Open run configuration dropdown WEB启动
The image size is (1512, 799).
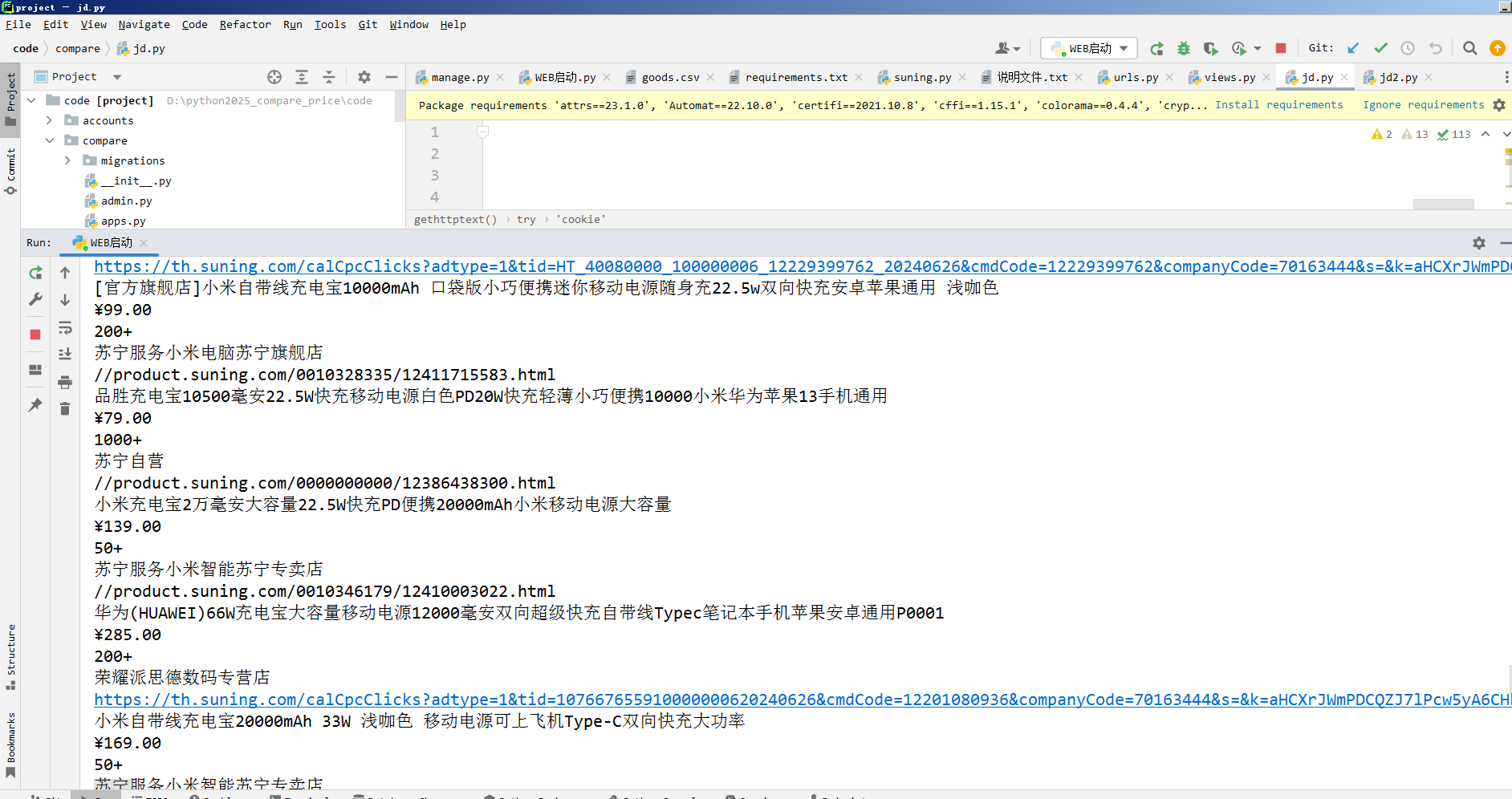pos(1089,48)
